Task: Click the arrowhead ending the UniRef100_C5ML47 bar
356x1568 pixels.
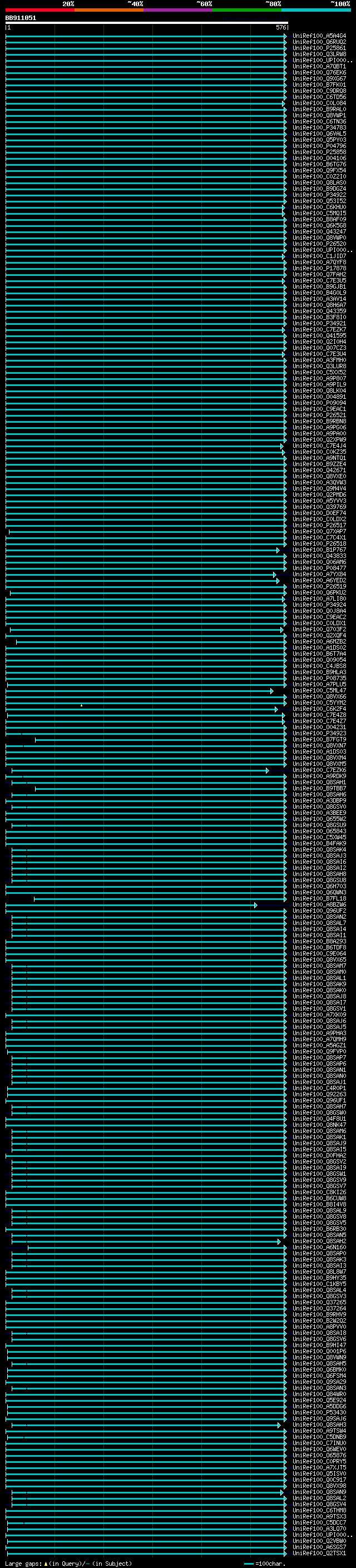Action: pos(272,691)
